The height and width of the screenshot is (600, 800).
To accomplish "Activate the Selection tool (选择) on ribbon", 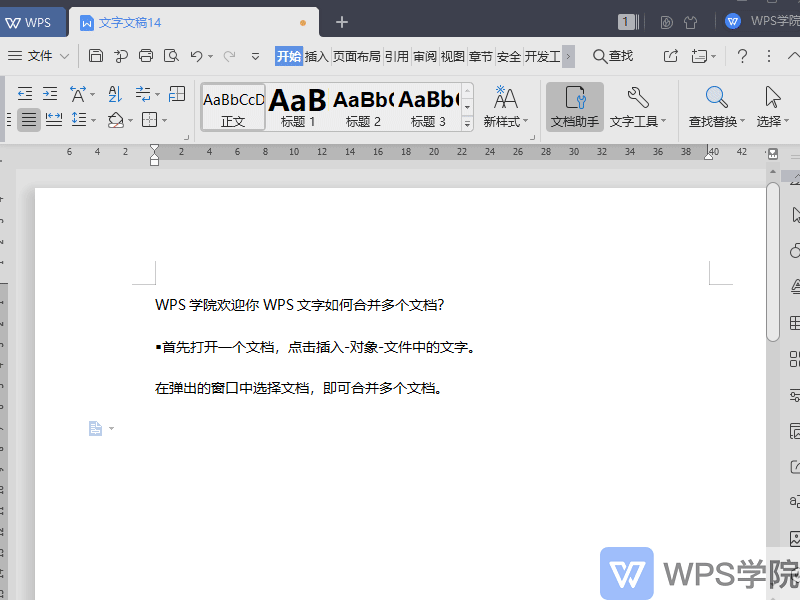I will click(x=771, y=107).
